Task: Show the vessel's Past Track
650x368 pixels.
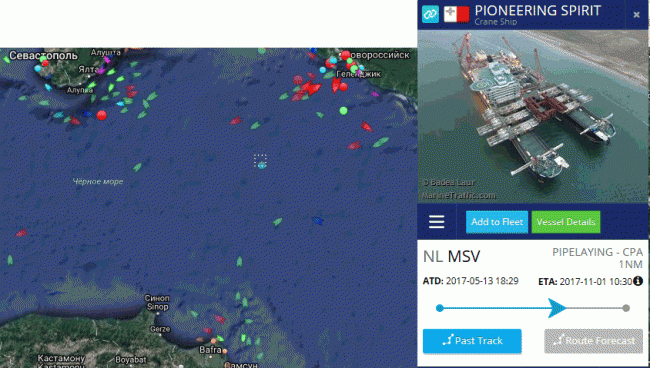Action: tap(472, 341)
